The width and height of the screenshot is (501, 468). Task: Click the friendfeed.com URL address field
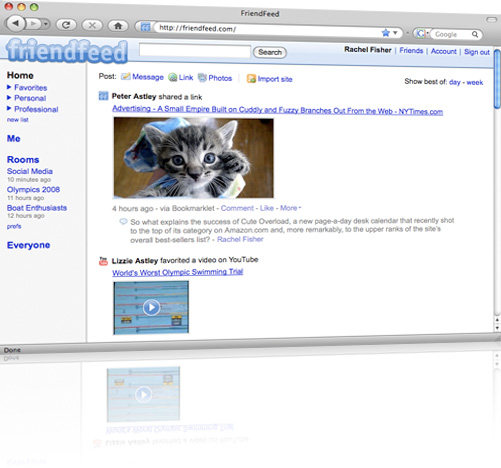[x=267, y=30]
